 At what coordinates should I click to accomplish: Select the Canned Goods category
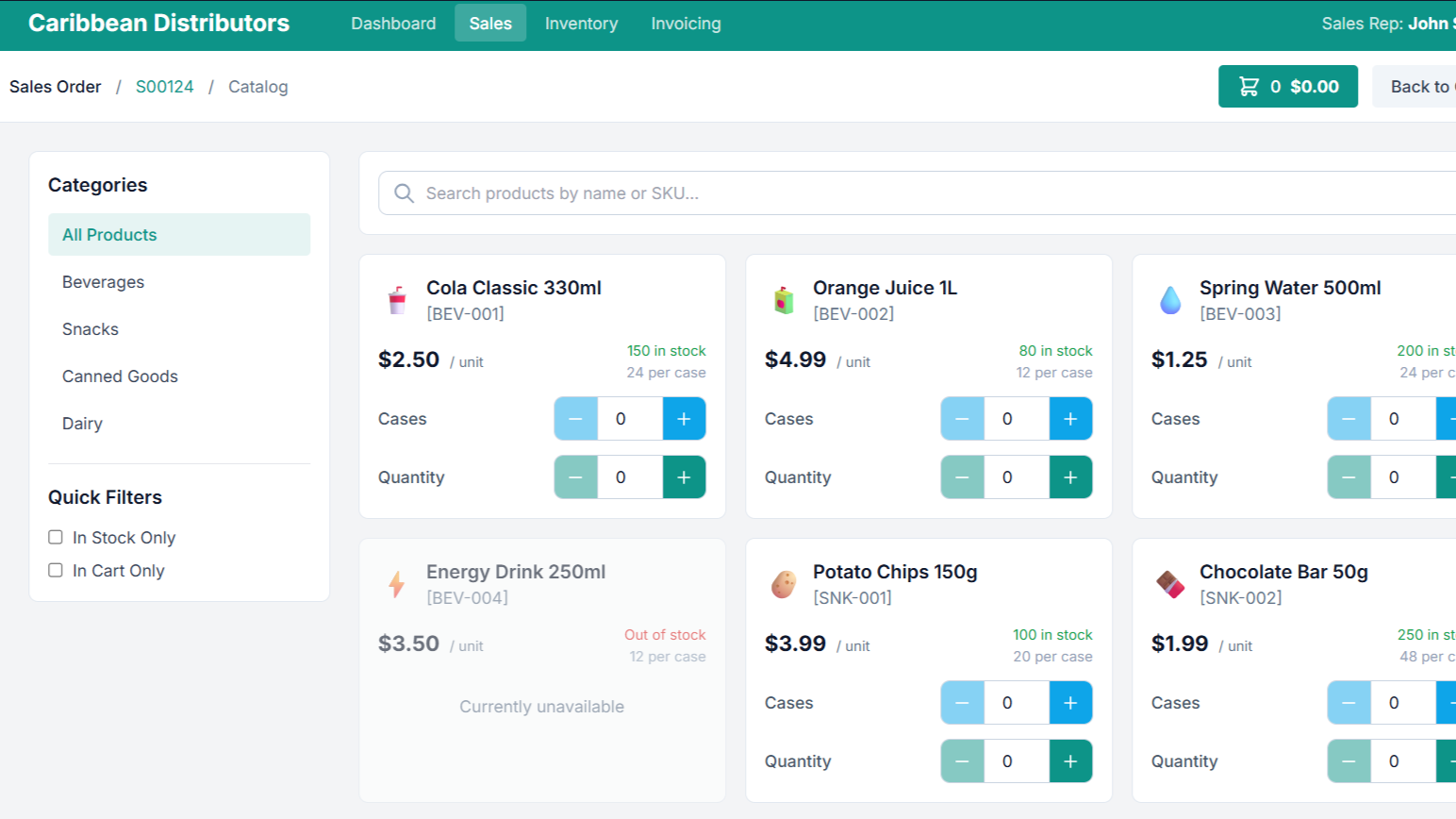pyautogui.click(x=120, y=376)
